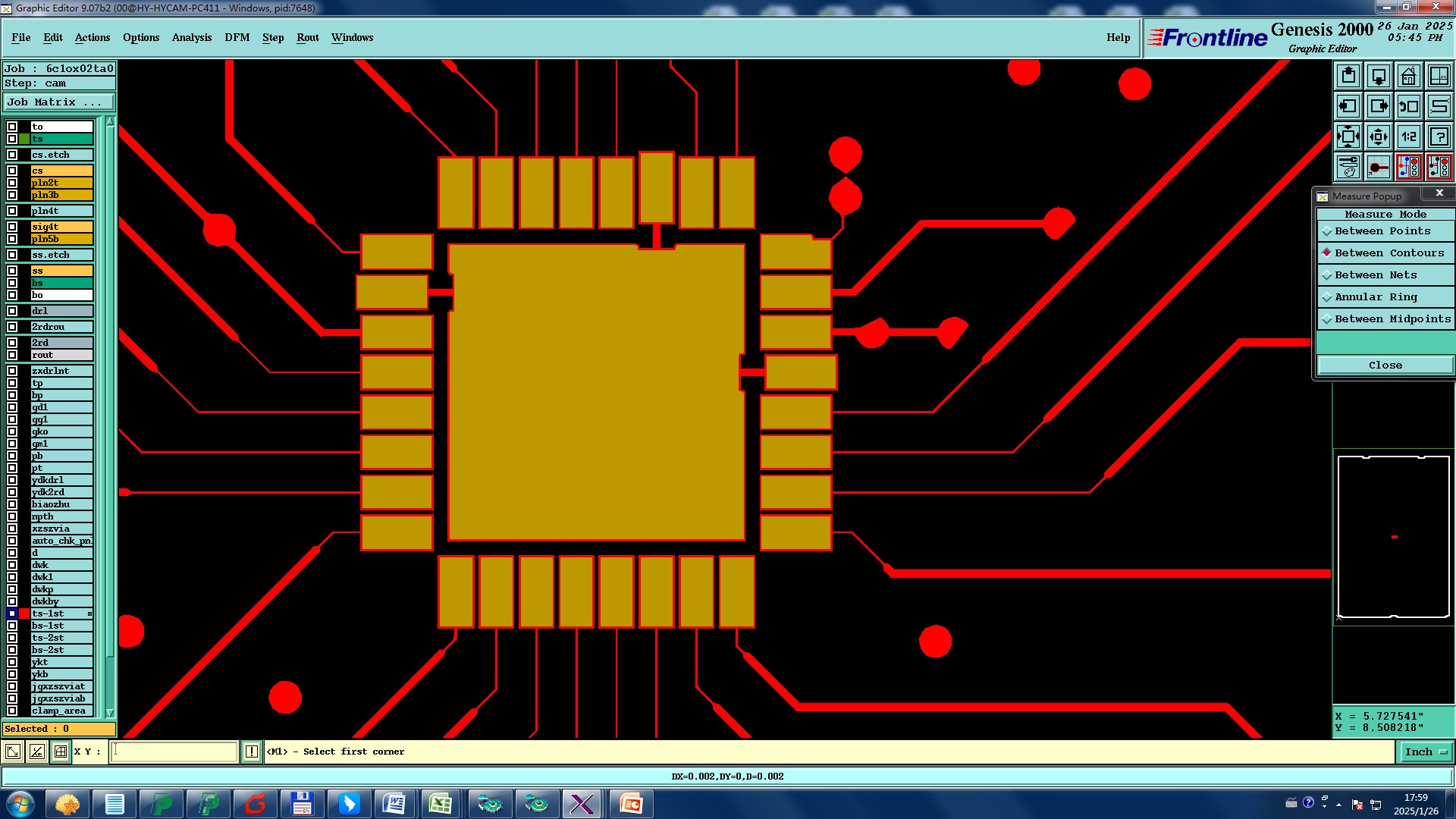1456x819 pixels.
Task: Open the Analysis menu
Action: [191, 37]
